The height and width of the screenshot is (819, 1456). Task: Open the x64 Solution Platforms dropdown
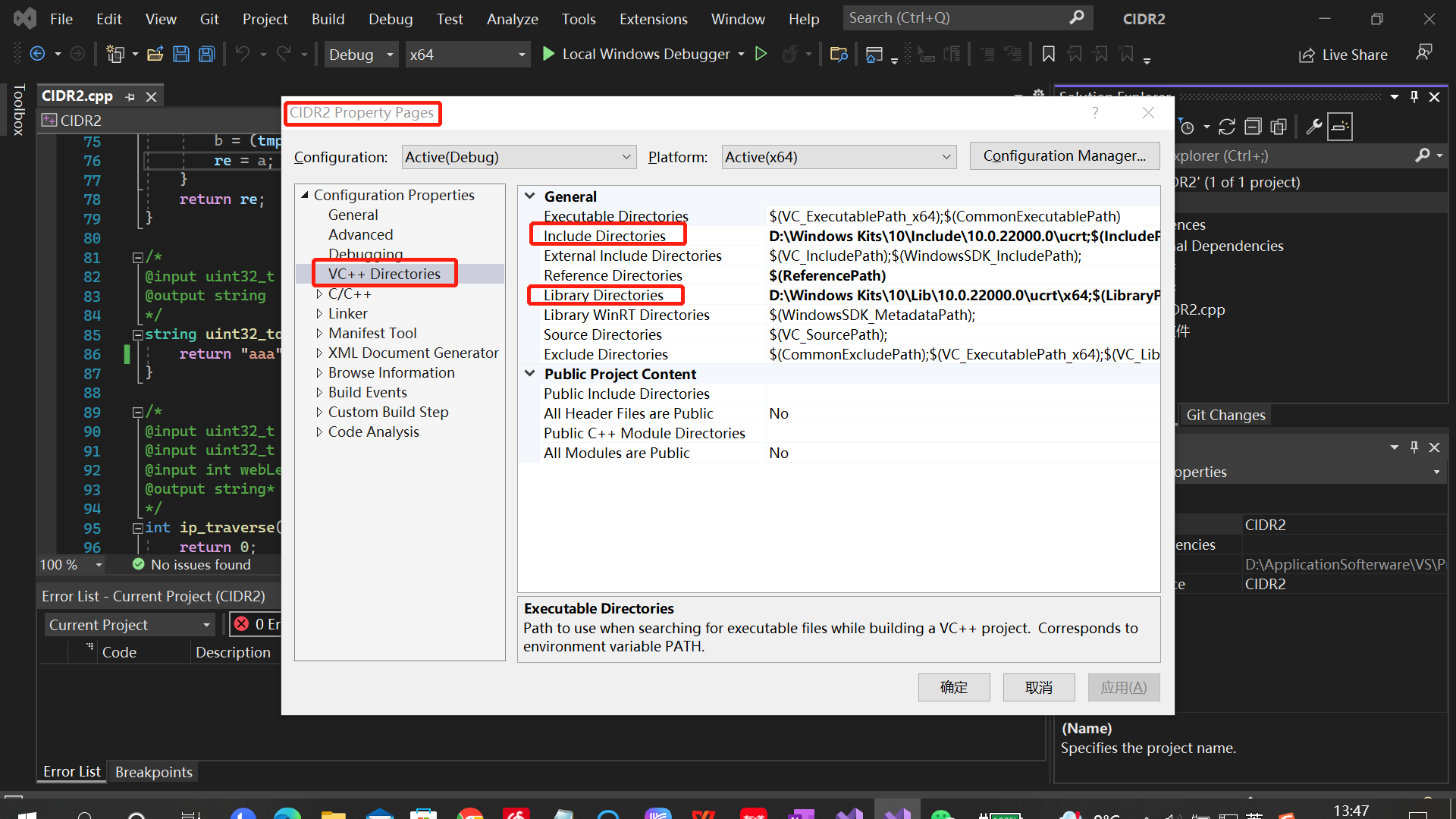467,55
